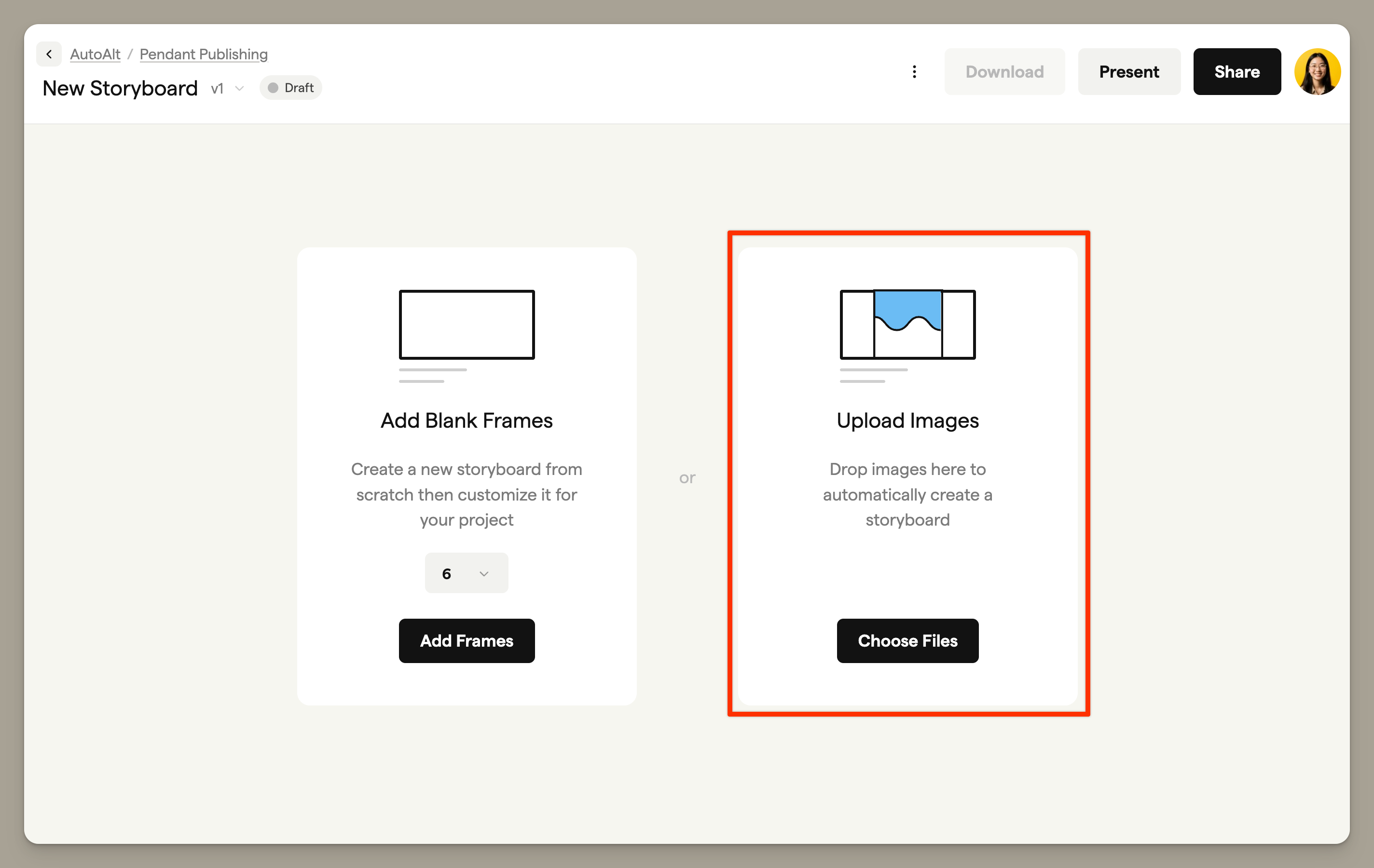
Task: Click the blank frame illustration icon
Action: coord(466,325)
